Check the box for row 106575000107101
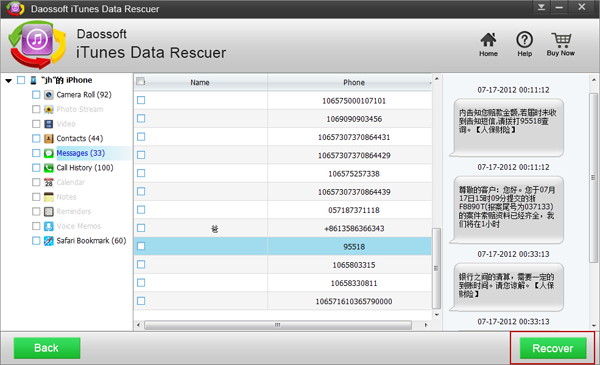Viewport: 600px width, 365px height. [x=141, y=100]
